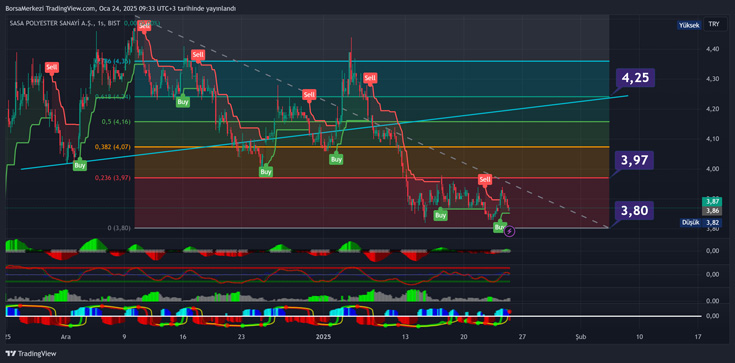Click the 4,30 price axis value
The height and width of the screenshot is (363, 735).
click(712, 79)
